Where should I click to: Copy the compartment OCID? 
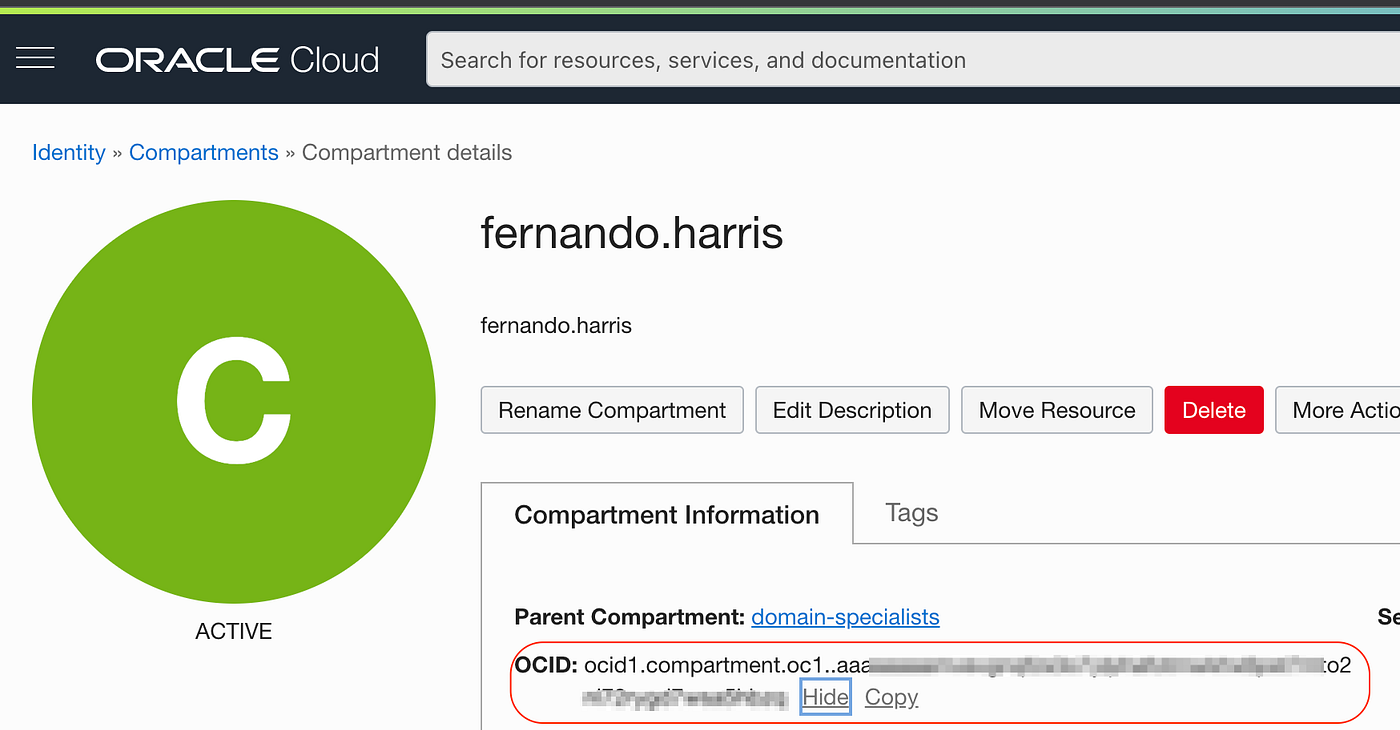point(891,697)
